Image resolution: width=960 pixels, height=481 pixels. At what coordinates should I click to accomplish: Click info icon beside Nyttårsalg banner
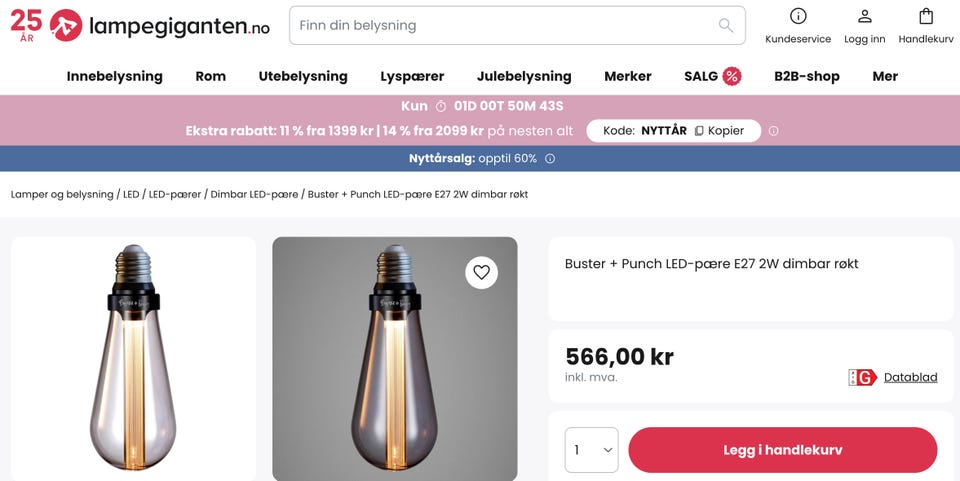(x=550, y=159)
